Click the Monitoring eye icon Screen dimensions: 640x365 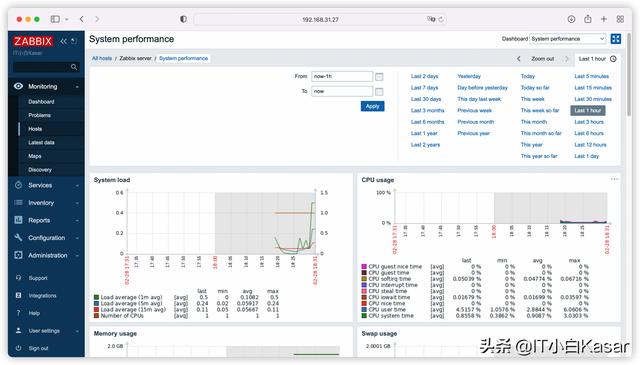tap(18, 86)
